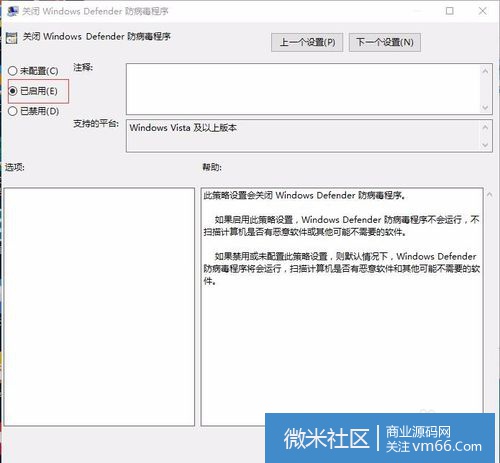Click the policy setting icon beside heading

(12, 38)
